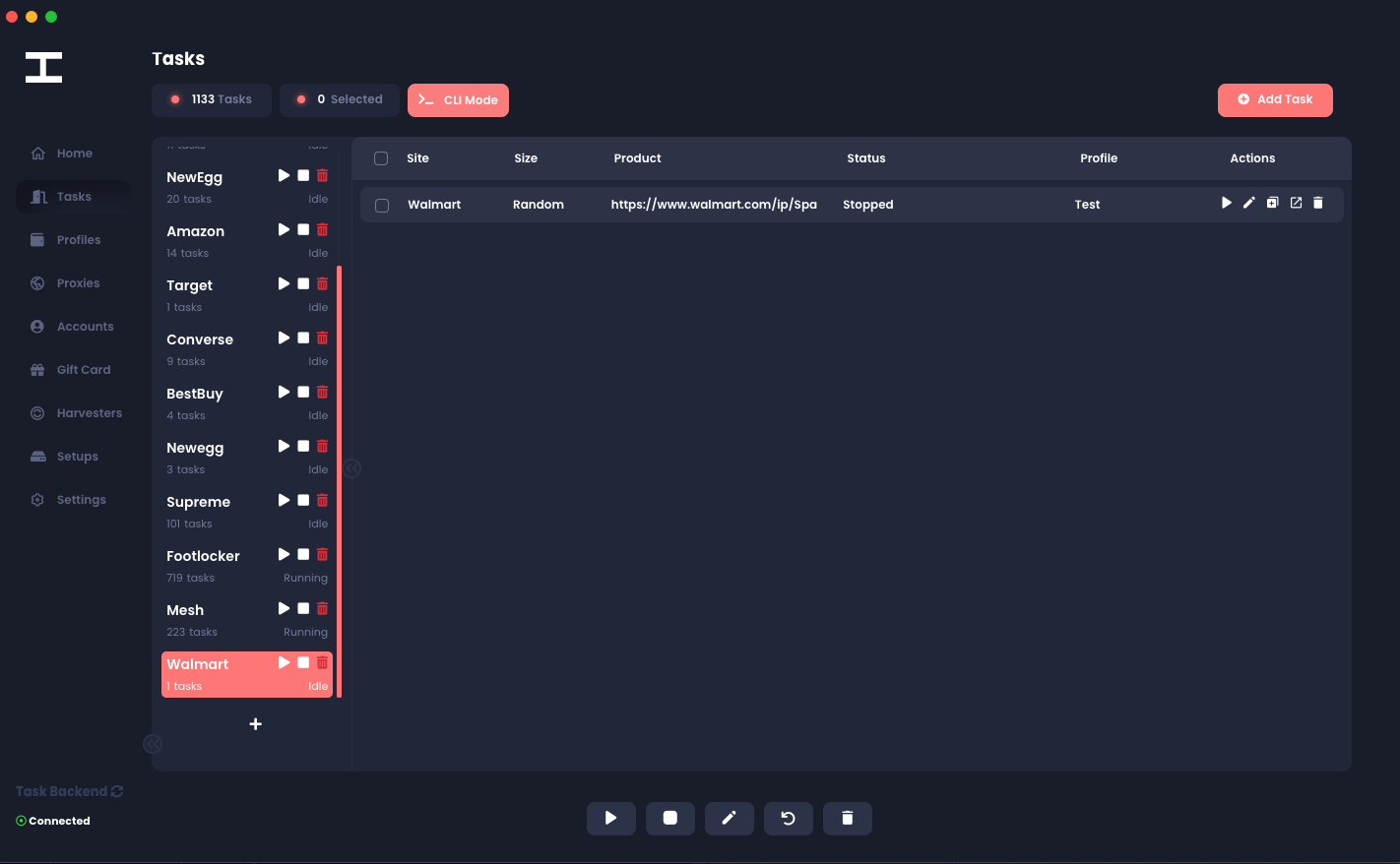This screenshot has width=1400, height=864.
Task: Open the Harvesters page
Action: coord(76,413)
